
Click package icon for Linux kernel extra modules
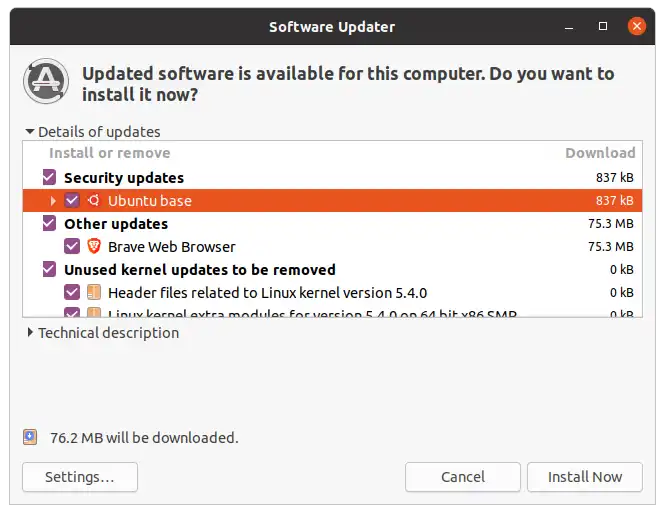point(94,313)
